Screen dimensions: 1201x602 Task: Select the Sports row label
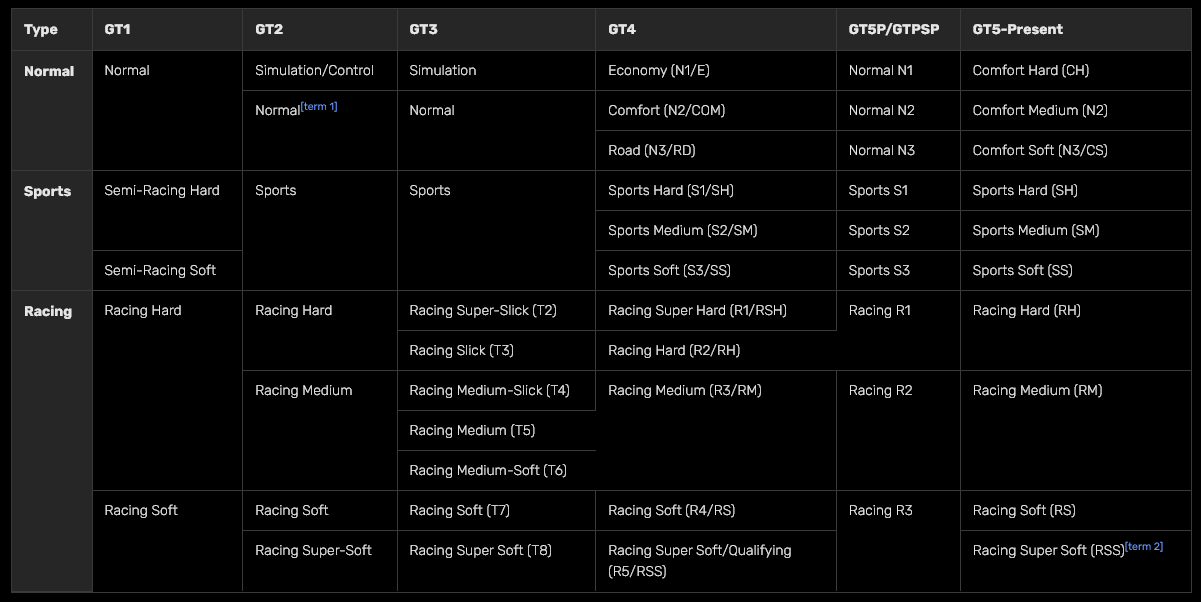click(46, 190)
